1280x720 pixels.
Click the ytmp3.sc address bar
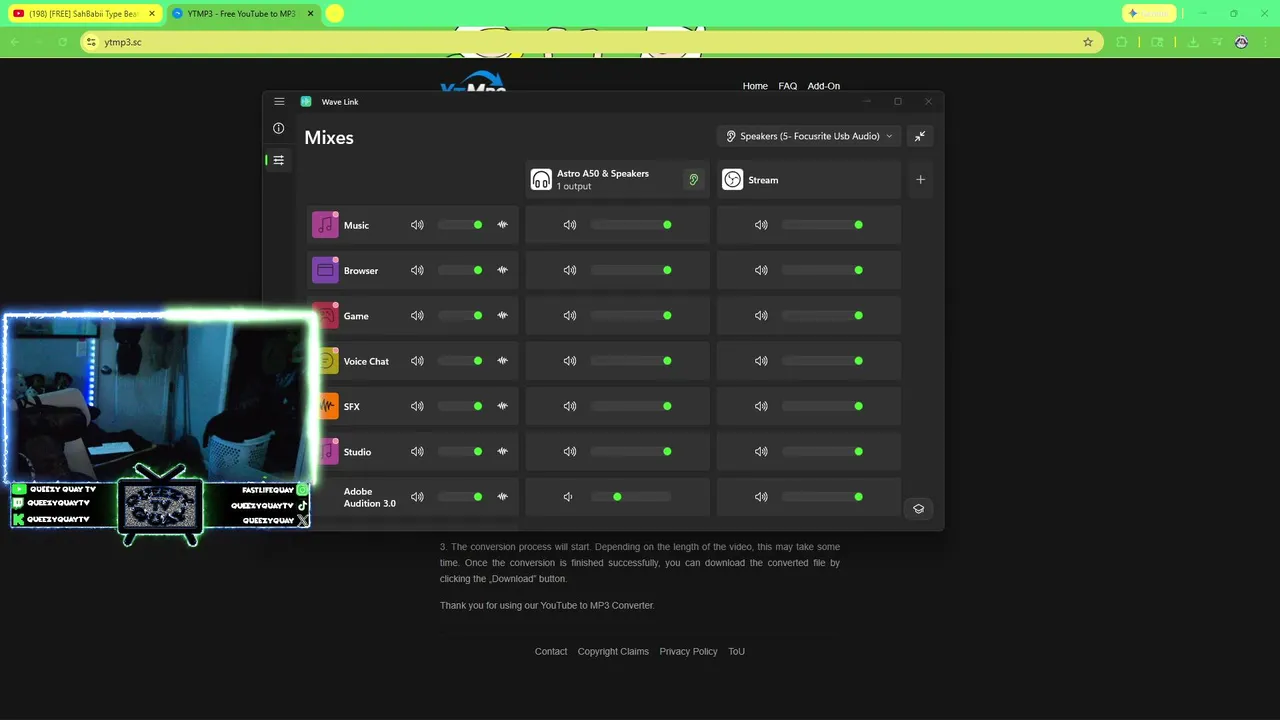(590, 42)
